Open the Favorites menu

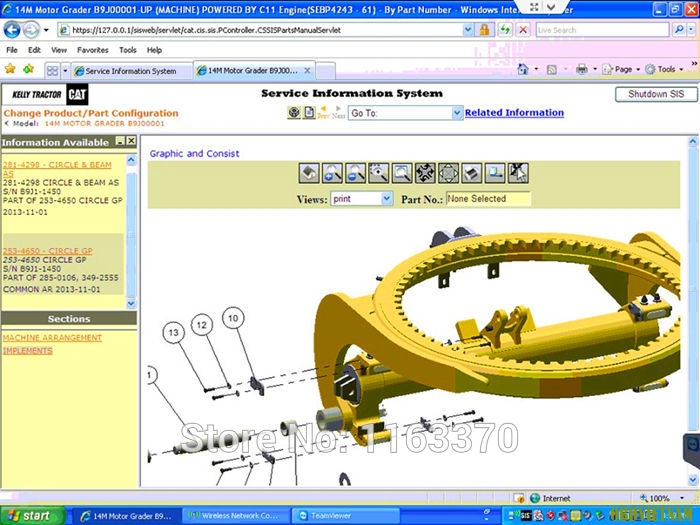click(92, 50)
